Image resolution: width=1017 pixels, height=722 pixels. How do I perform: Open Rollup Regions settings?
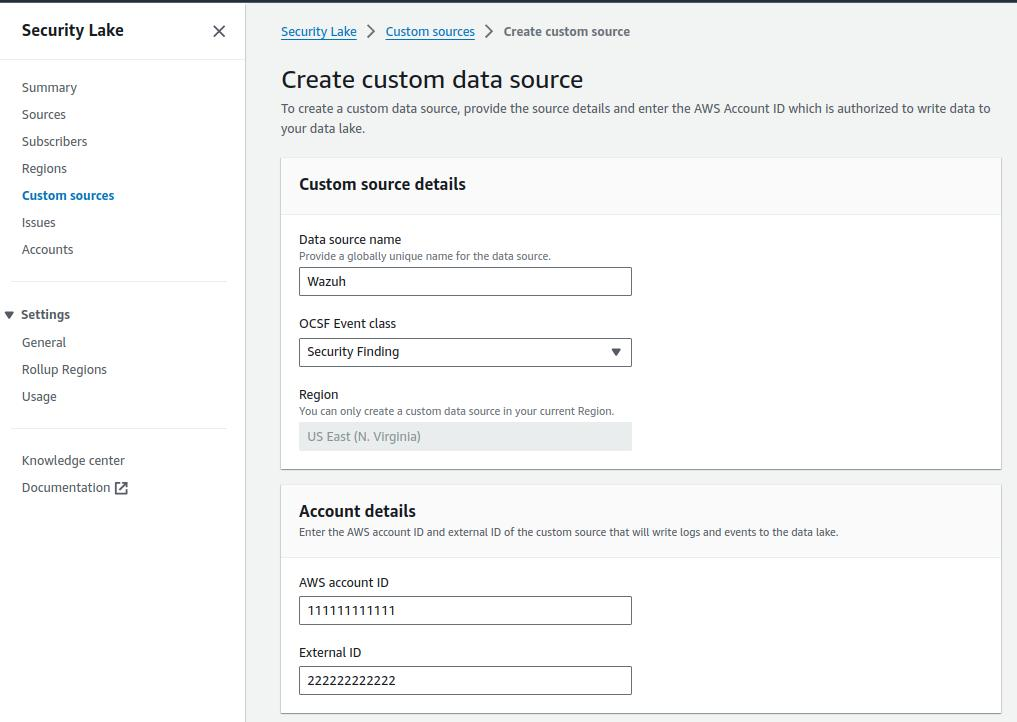64,370
